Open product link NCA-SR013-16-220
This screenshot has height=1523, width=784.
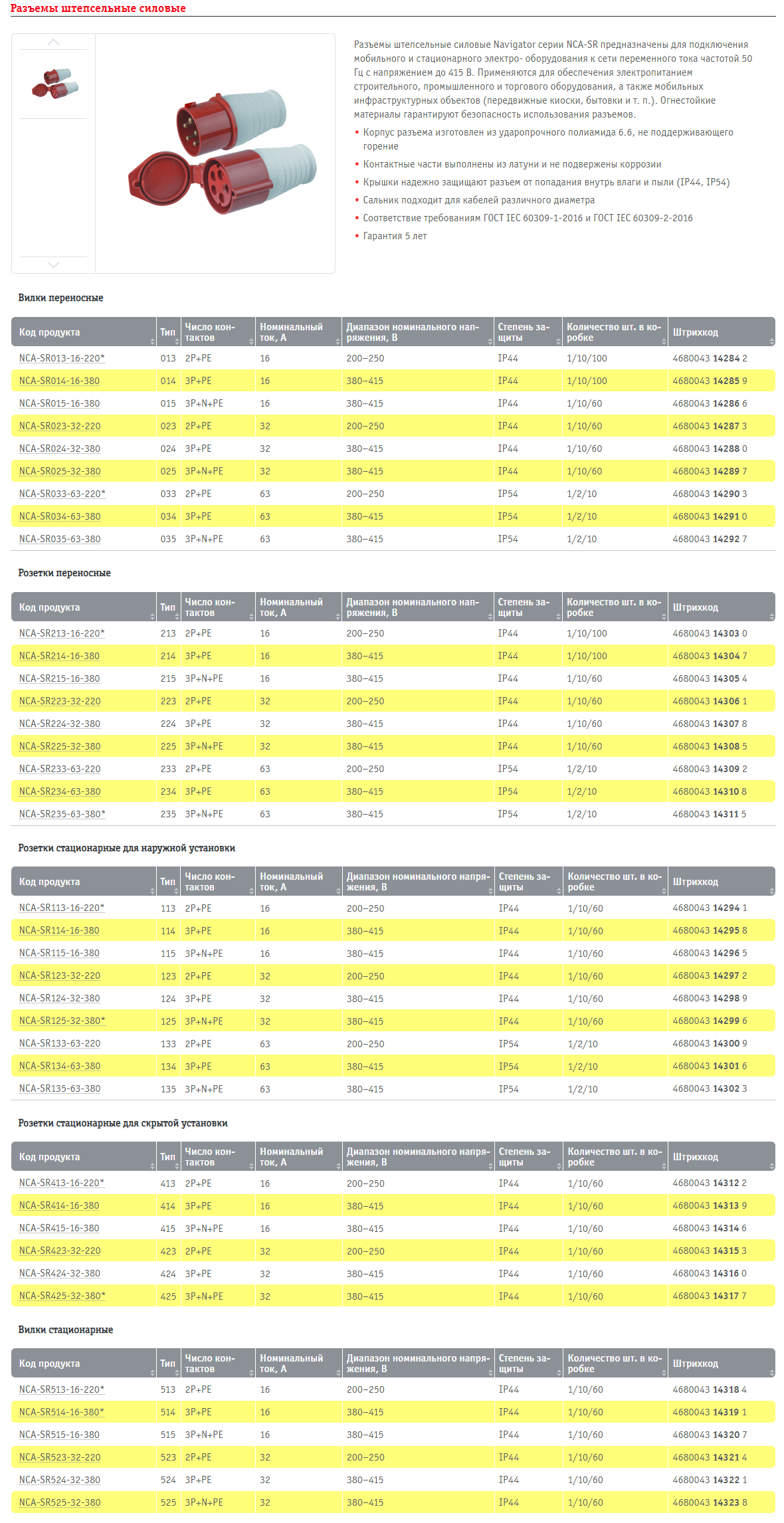coord(62,358)
